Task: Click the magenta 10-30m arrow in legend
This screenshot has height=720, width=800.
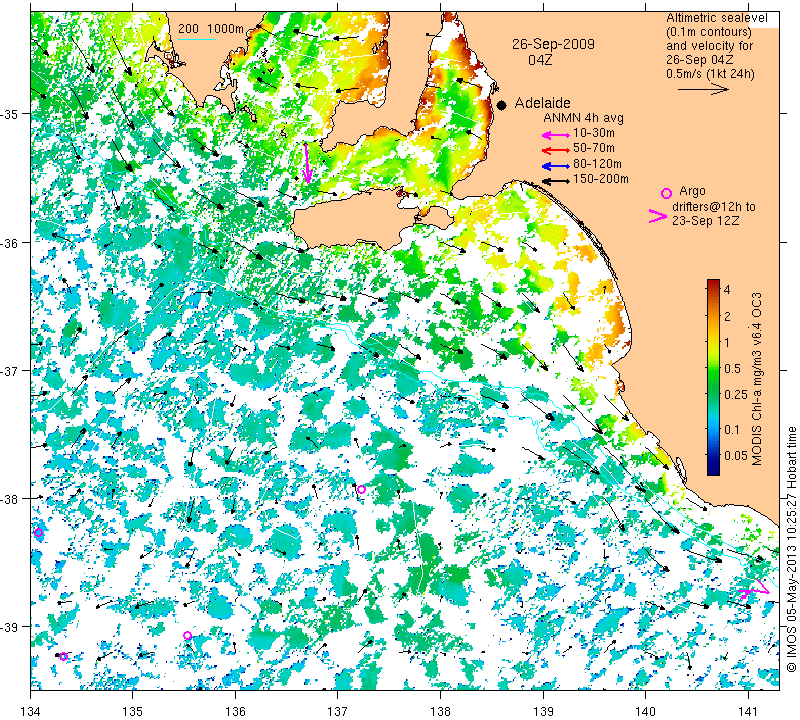Action: (555, 135)
